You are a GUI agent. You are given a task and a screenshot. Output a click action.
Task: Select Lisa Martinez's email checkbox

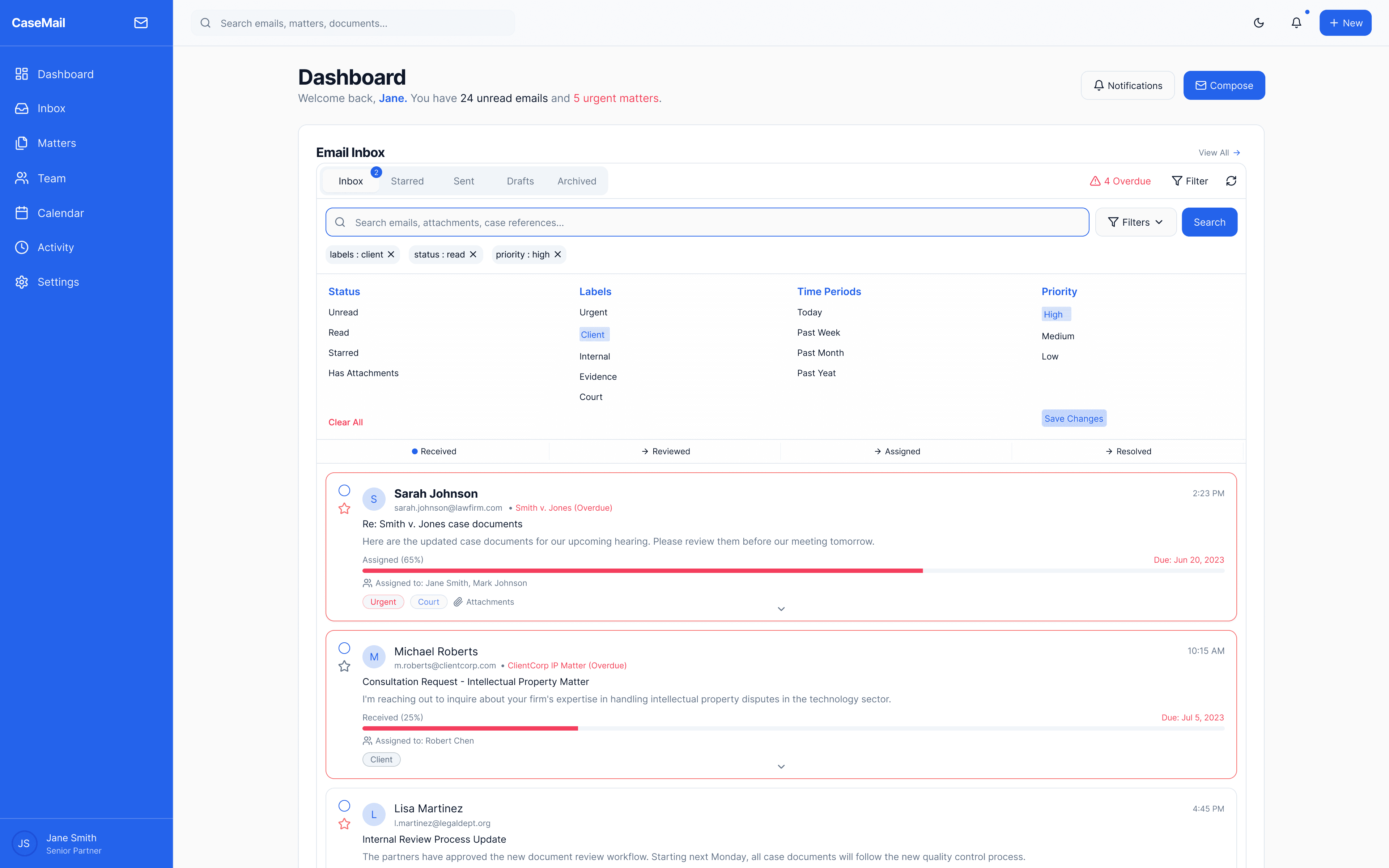344,805
